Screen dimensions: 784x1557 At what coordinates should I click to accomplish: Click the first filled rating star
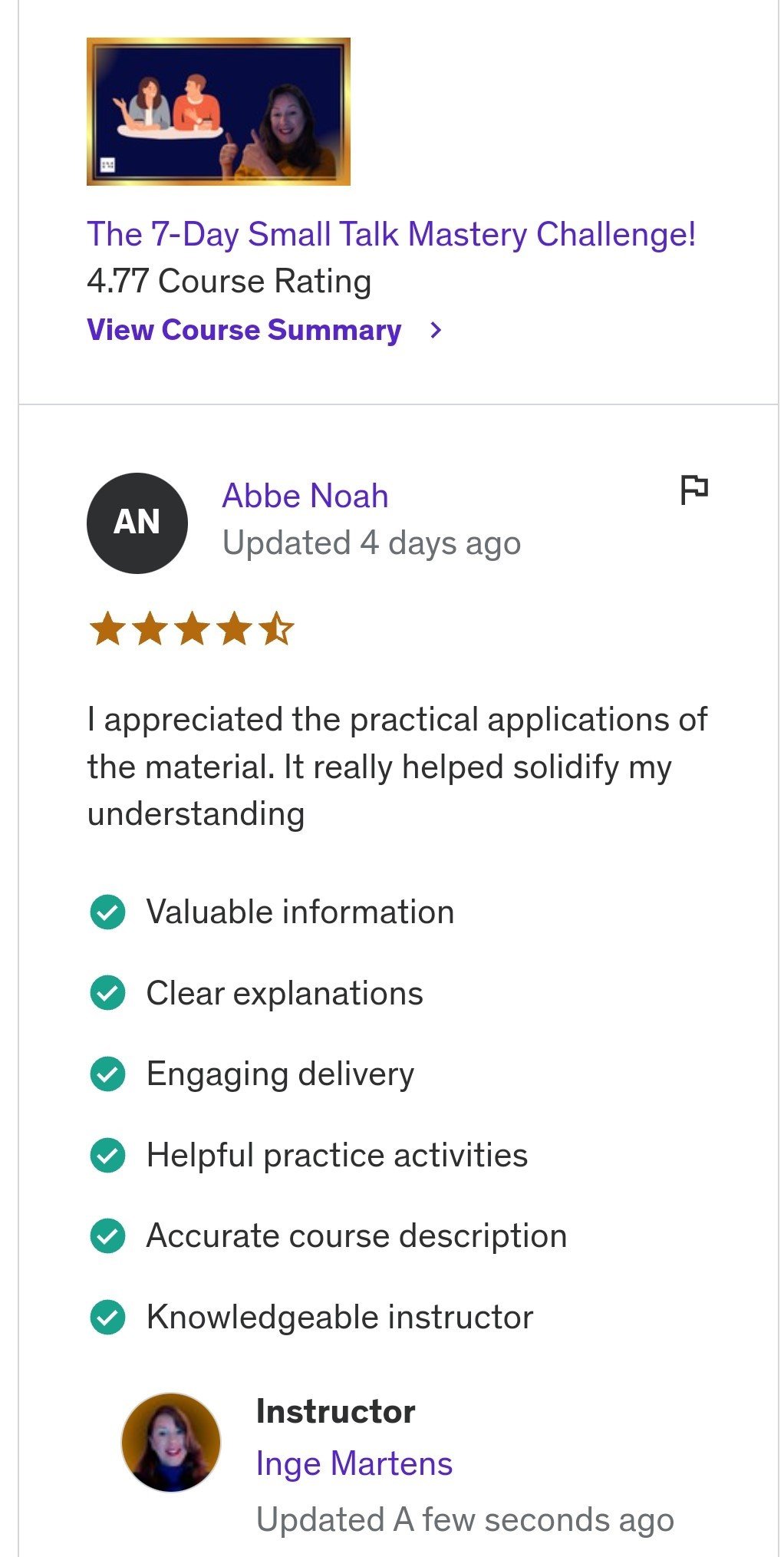coord(107,629)
